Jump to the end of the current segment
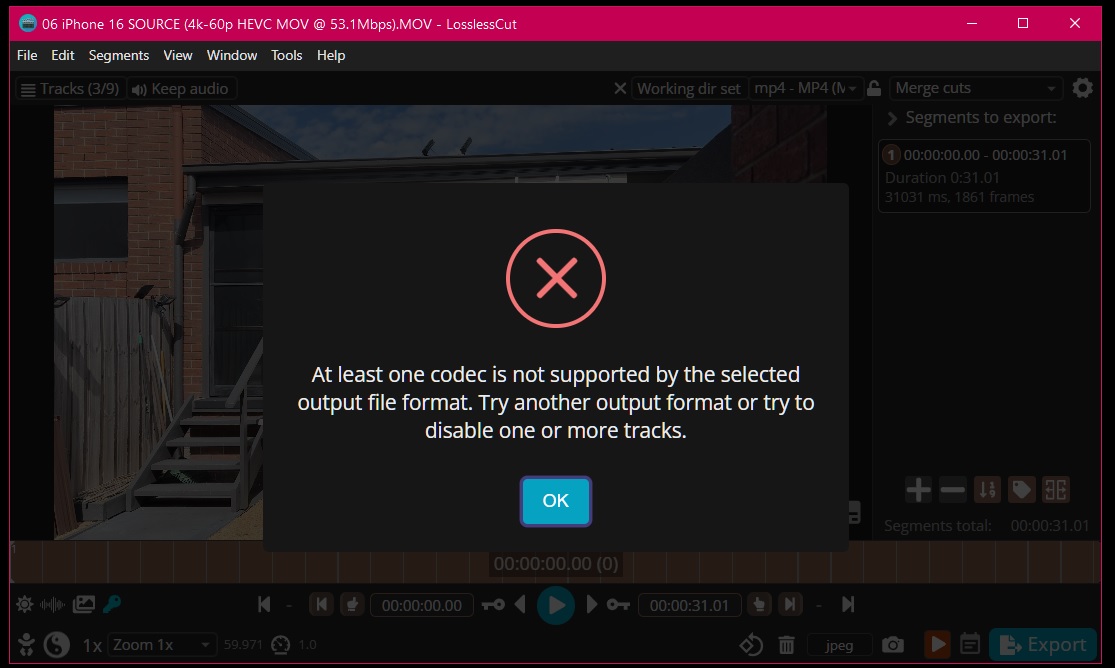The height and width of the screenshot is (668, 1115). click(790, 605)
